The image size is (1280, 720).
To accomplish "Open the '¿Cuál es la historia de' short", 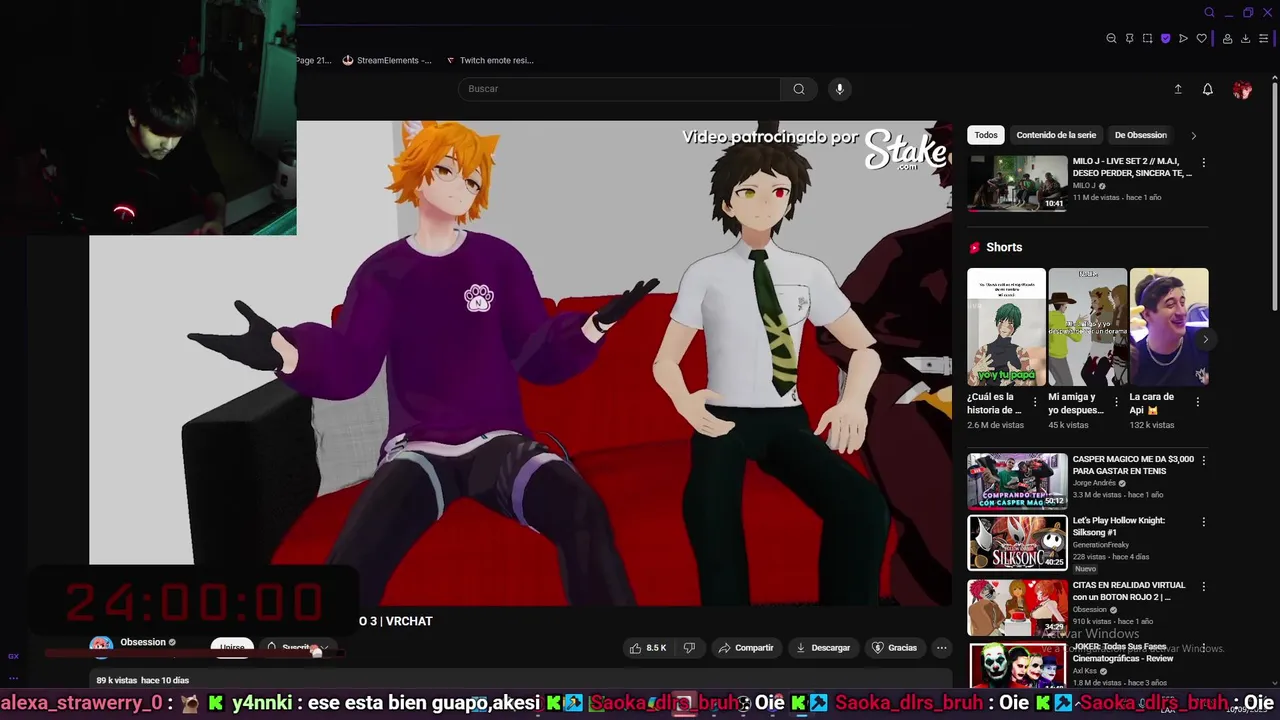I will [1006, 327].
